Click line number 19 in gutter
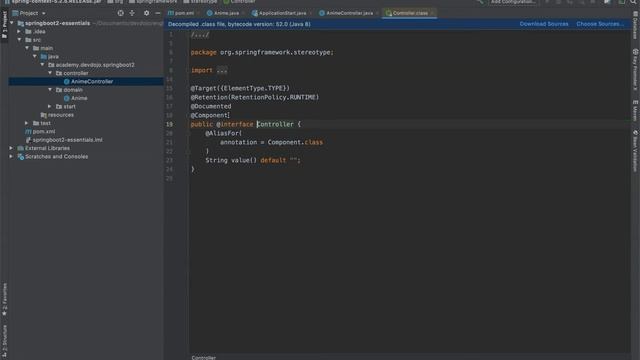This screenshot has height=360, width=640. 169,124
